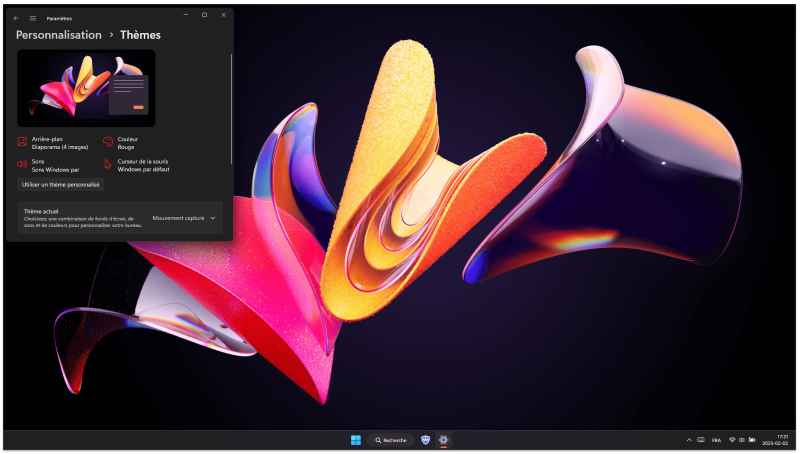Image resolution: width=800 pixels, height=454 pixels.
Task: Open the FRA input language selector
Action: [x=716, y=440]
